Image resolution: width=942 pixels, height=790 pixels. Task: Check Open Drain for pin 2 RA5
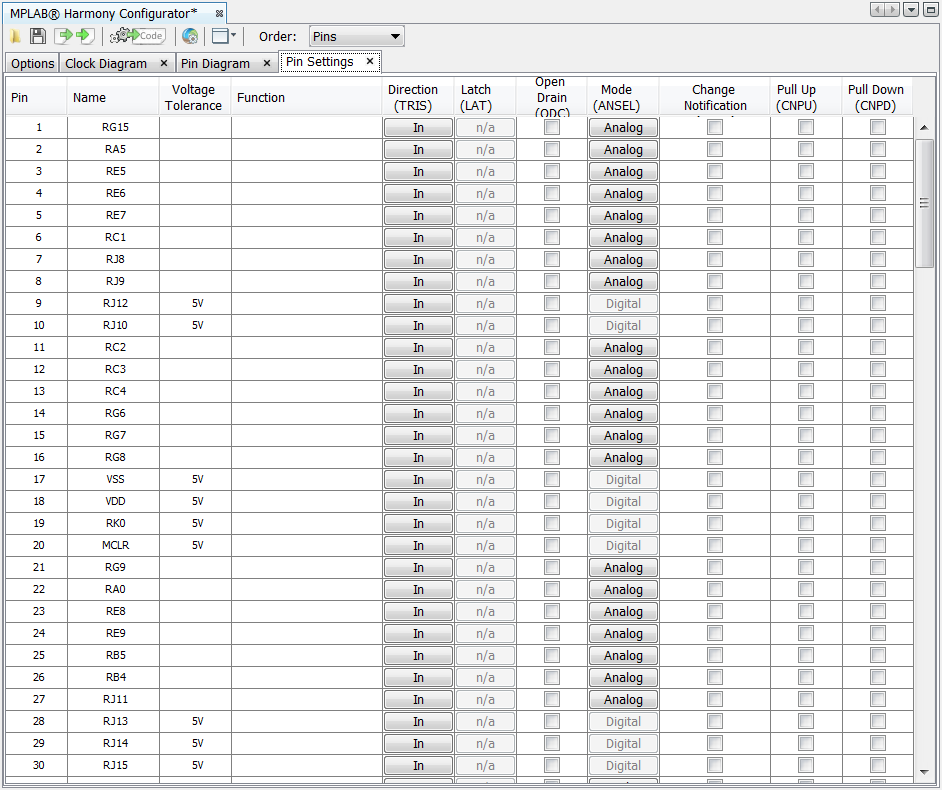coord(551,149)
